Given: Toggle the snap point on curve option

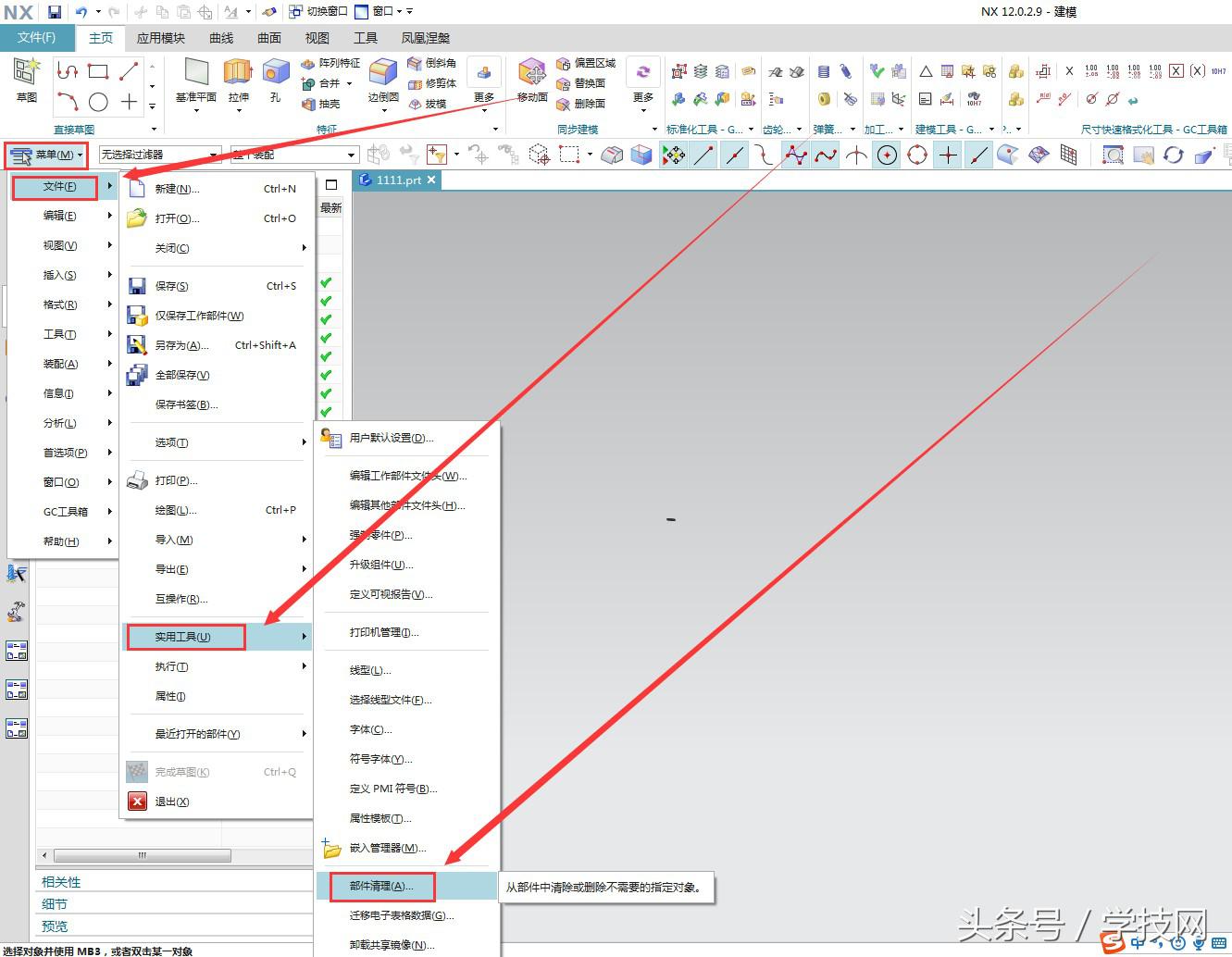Looking at the screenshot, I should [x=978, y=155].
